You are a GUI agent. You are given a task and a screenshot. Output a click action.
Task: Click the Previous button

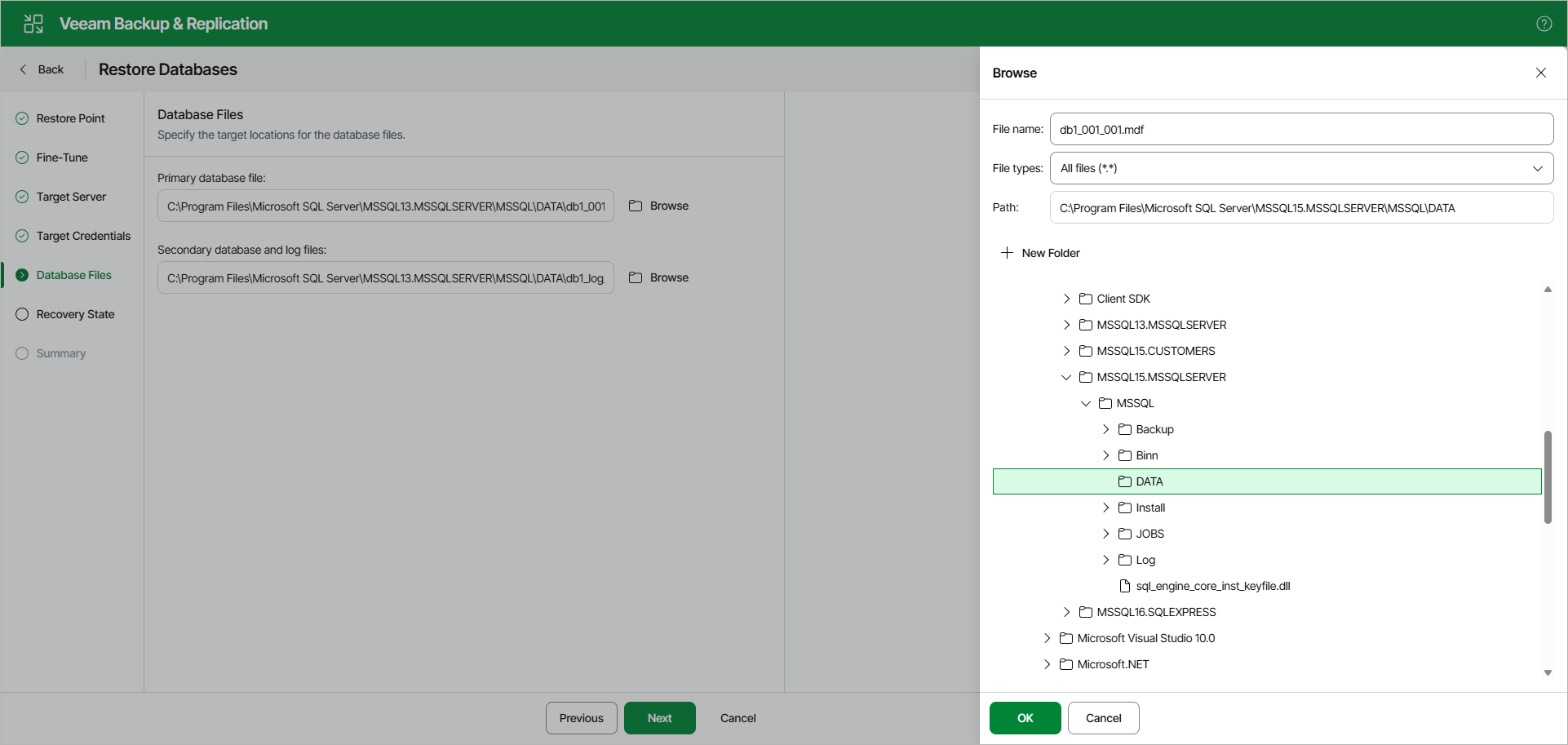coord(581,718)
